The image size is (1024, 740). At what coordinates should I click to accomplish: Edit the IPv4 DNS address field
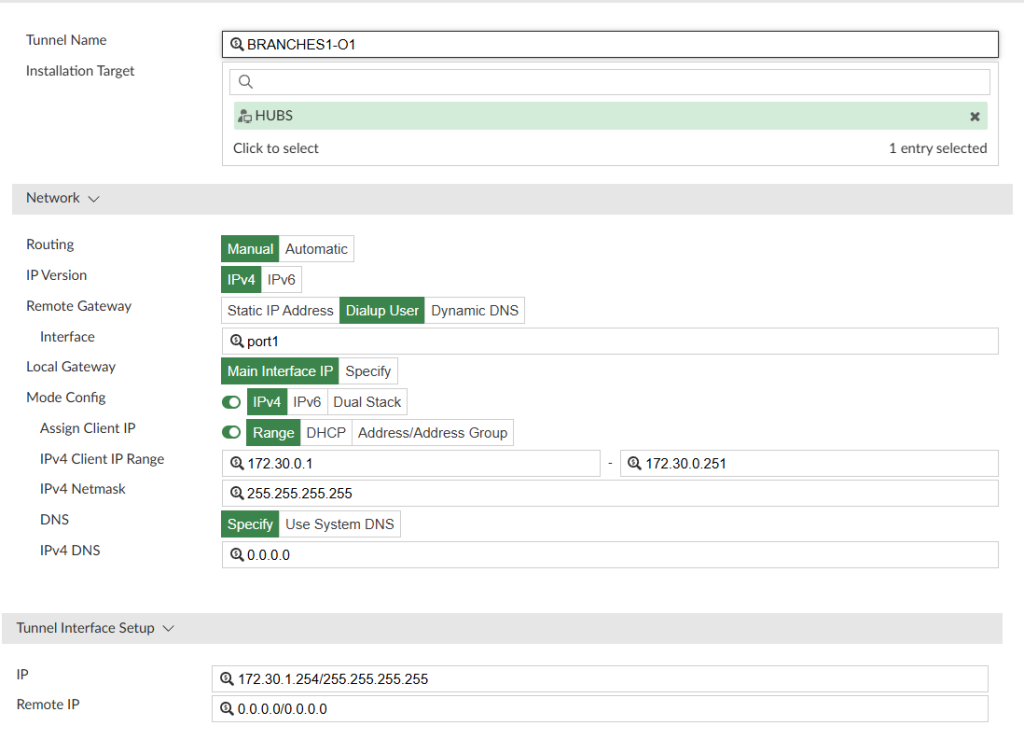point(610,555)
